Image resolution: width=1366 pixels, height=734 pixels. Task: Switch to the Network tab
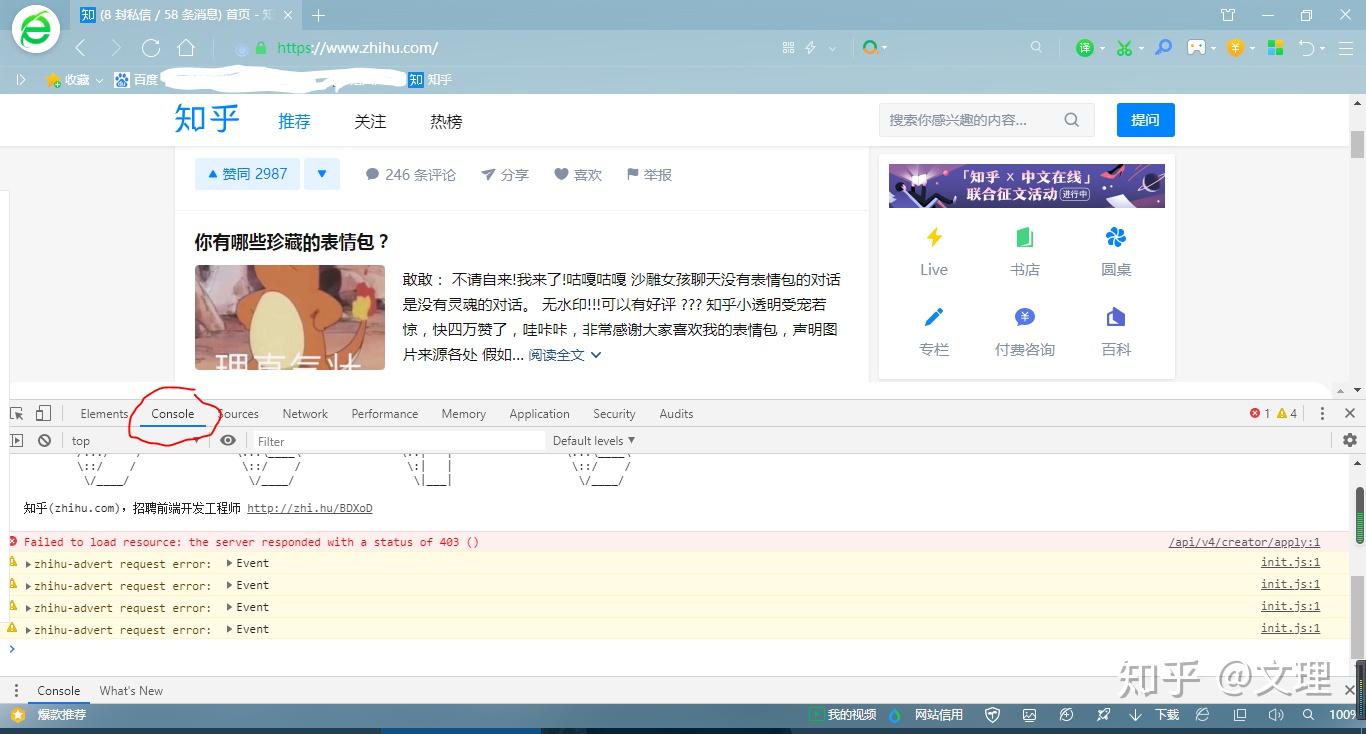305,413
